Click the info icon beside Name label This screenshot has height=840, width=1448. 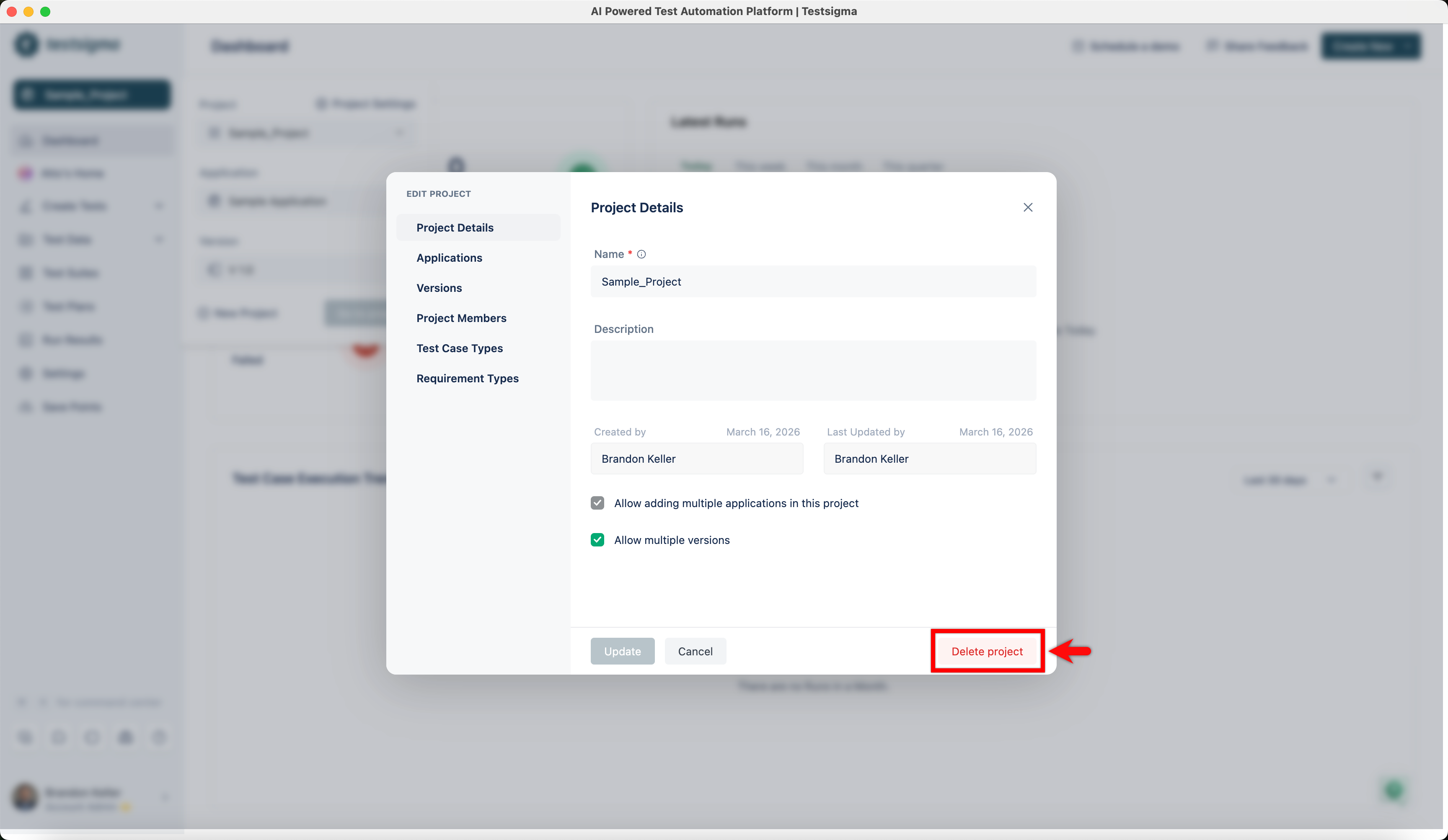pyautogui.click(x=641, y=254)
